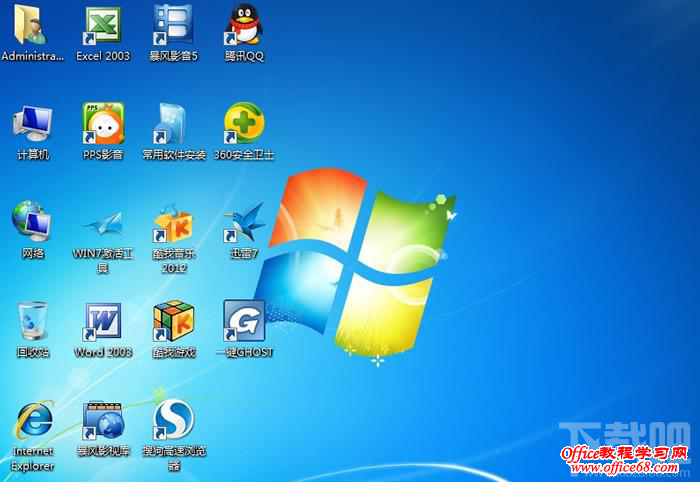Image resolution: width=700 pixels, height=482 pixels.
Task: Click the Word 2003 shortcut
Action: tap(103, 321)
